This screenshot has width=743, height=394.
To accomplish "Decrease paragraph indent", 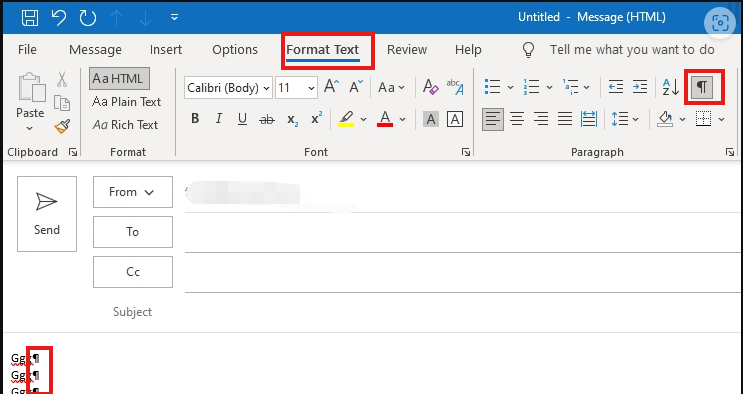I will [x=616, y=87].
